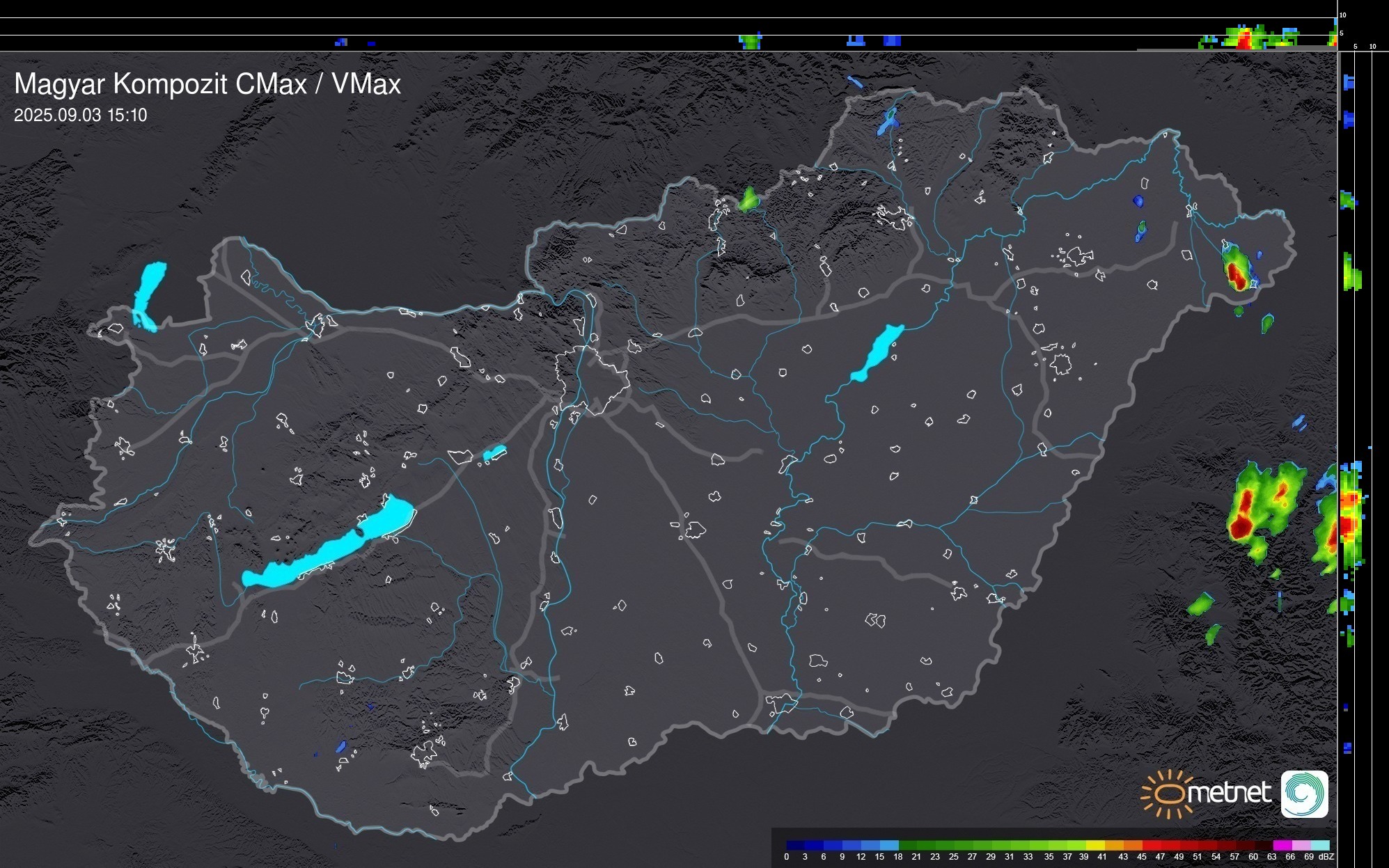Click the metnet sun logo
Viewport: 1389px width, 868px height.
tap(1167, 793)
